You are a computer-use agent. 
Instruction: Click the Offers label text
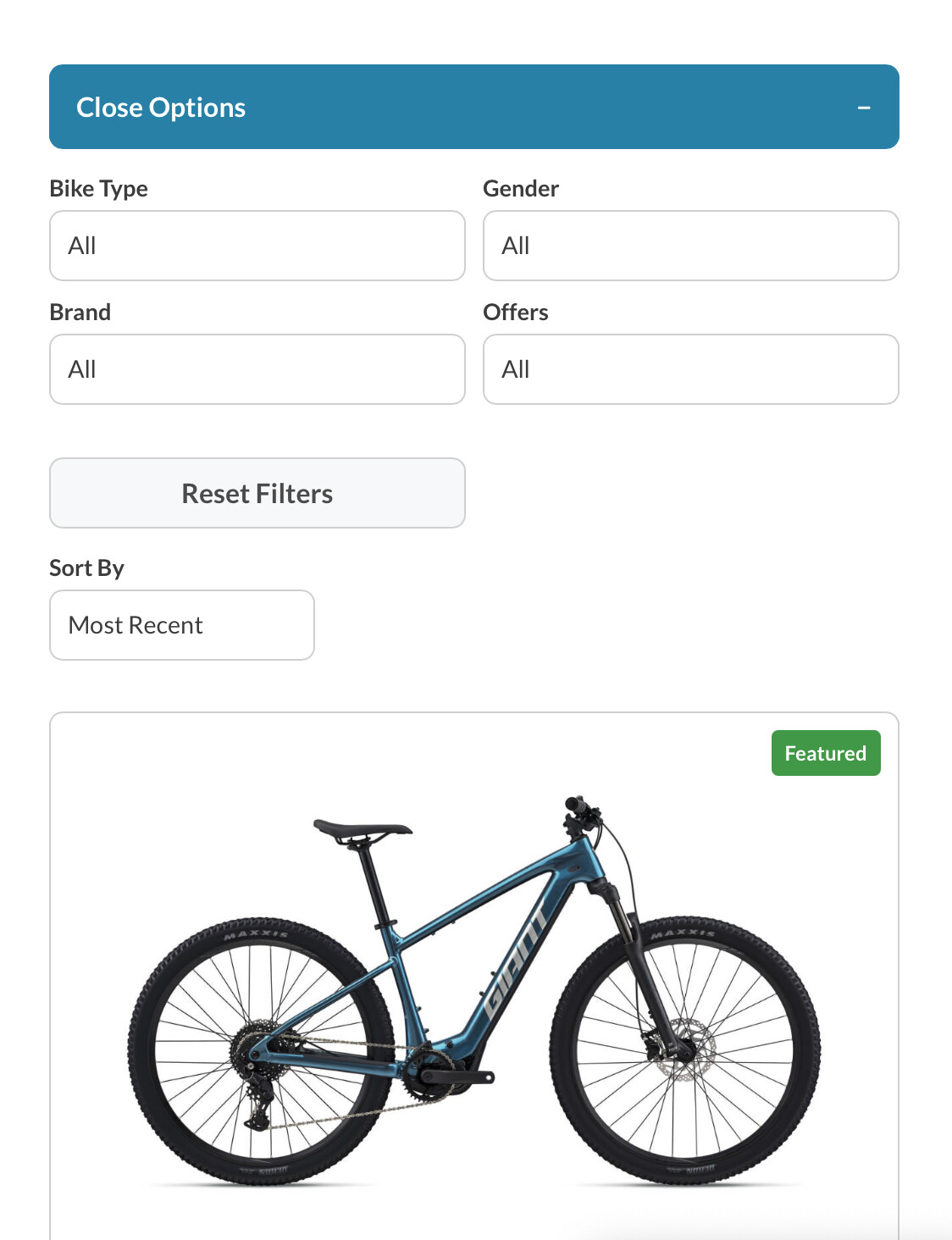coord(516,312)
